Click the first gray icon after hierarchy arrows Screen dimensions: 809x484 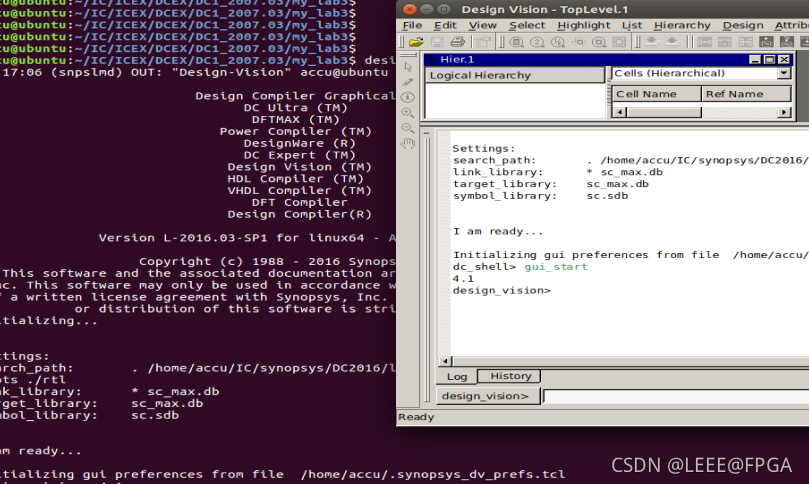tap(704, 42)
